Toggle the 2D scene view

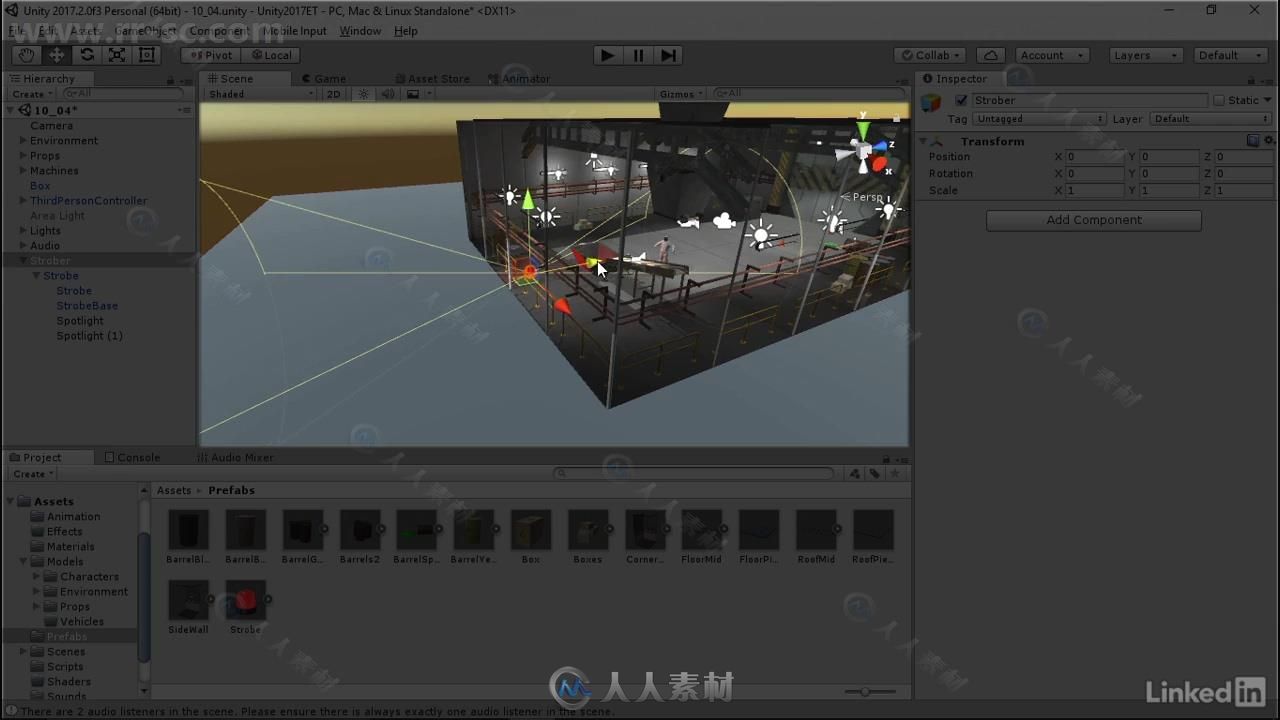point(333,94)
